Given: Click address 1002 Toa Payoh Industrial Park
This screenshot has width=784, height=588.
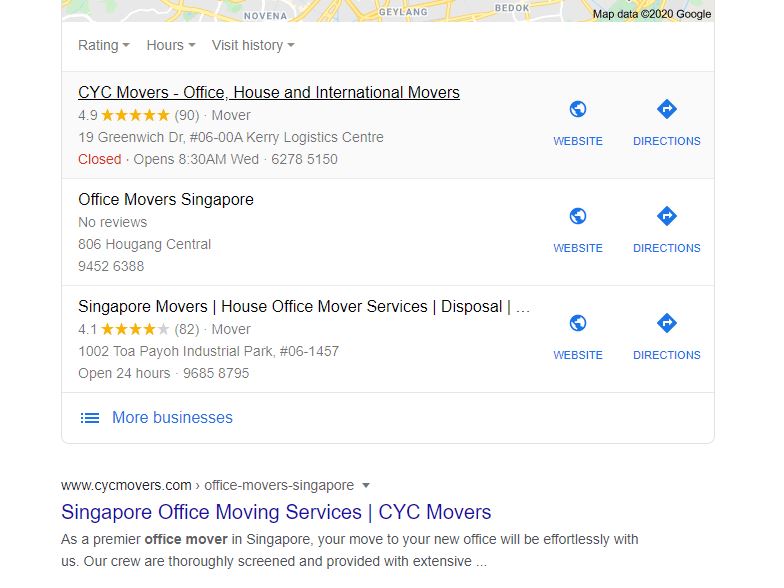Looking at the screenshot, I should click(208, 352).
